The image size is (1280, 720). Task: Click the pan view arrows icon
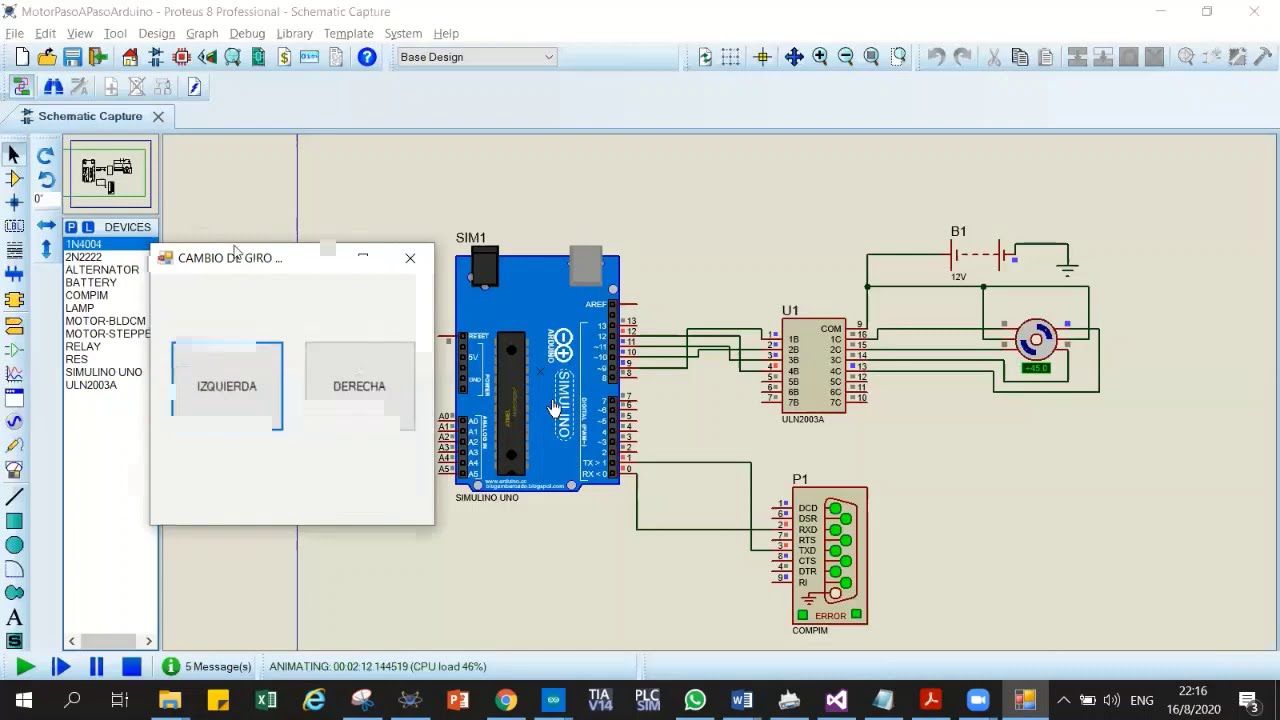(x=794, y=57)
